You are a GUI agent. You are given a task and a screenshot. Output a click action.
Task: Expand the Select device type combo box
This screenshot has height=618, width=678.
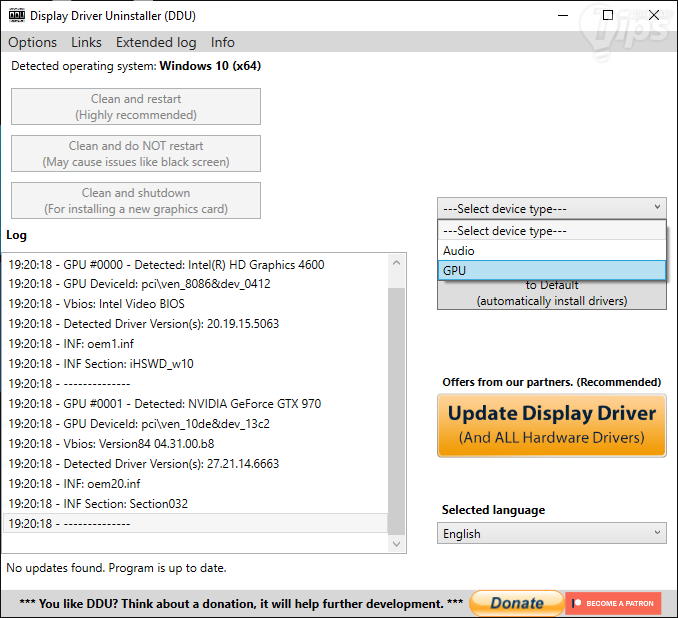coord(552,208)
